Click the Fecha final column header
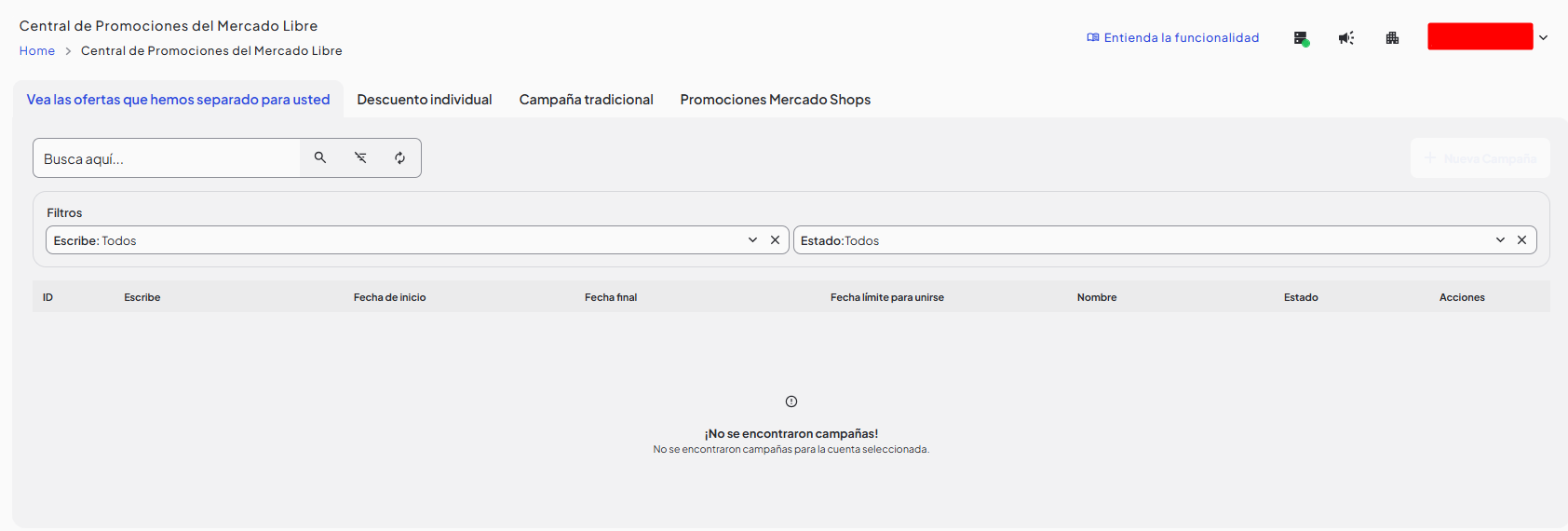The height and width of the screenshot is (531, 1568). point(611,297)
